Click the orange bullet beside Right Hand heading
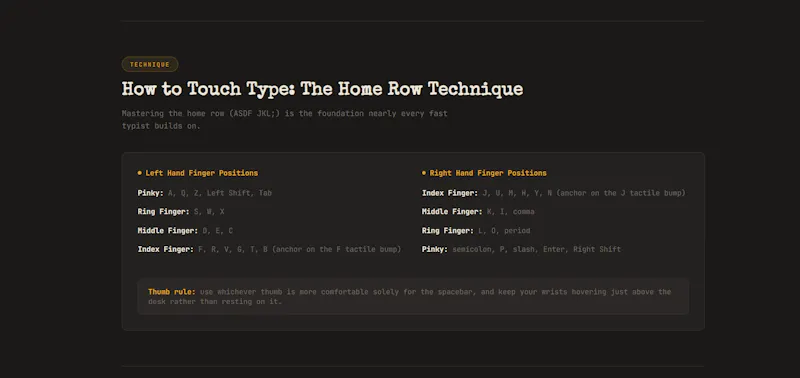Screen dimensions: 800x378 pos(424,173)
